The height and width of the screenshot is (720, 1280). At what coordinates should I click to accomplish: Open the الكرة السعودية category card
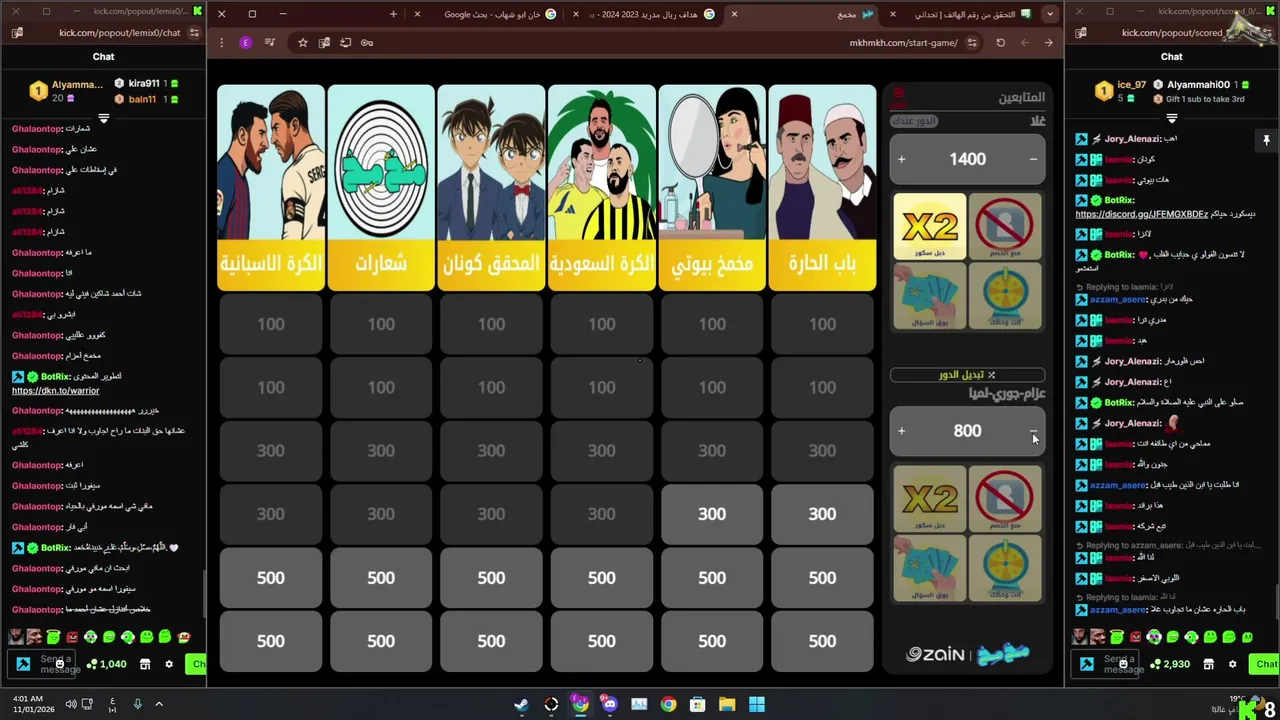pos(602,188)
